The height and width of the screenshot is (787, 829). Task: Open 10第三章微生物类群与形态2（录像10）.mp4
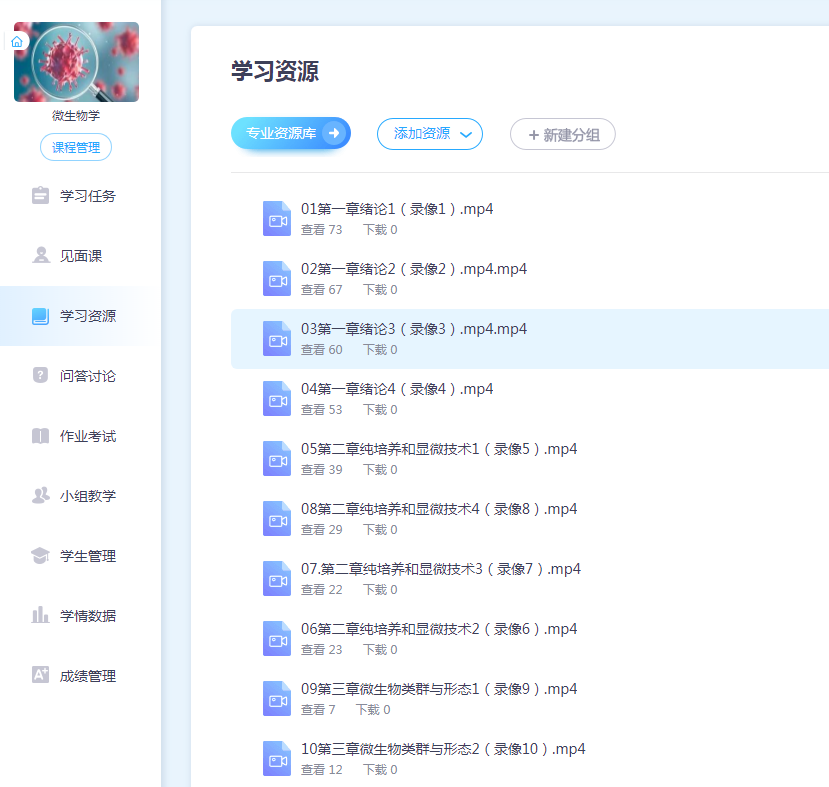[x=443, y=749]
